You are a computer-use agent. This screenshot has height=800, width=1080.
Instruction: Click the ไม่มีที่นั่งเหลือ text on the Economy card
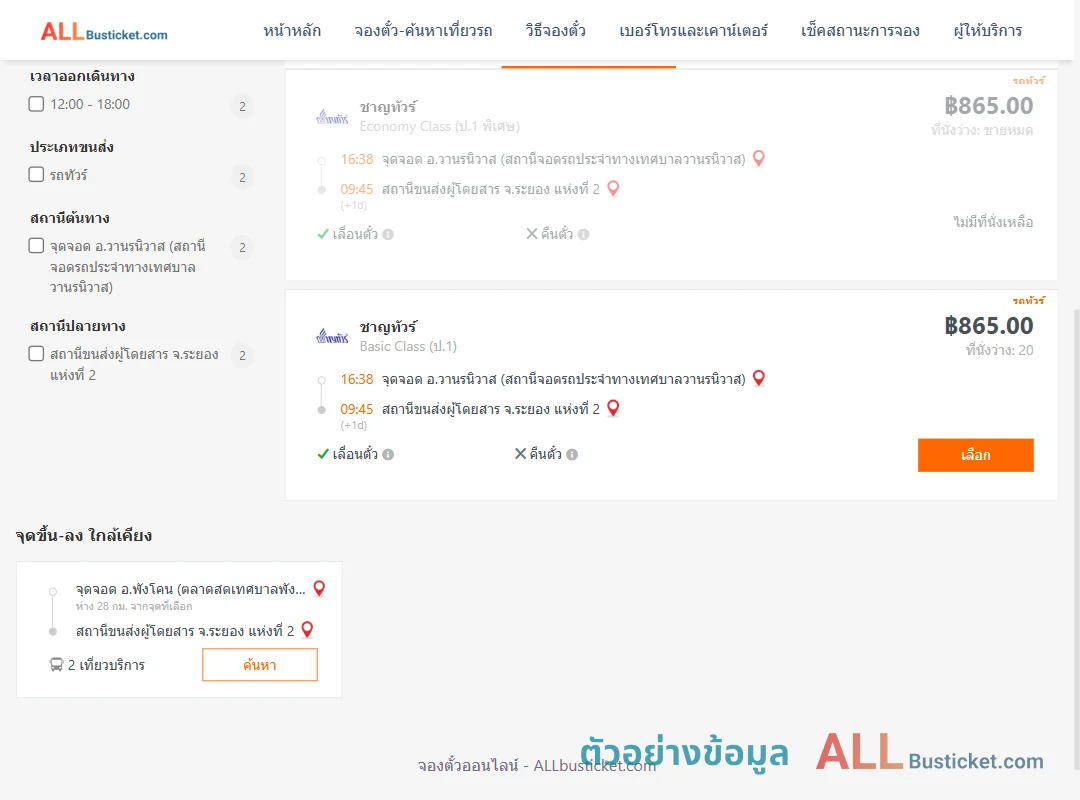click(993, 222)
